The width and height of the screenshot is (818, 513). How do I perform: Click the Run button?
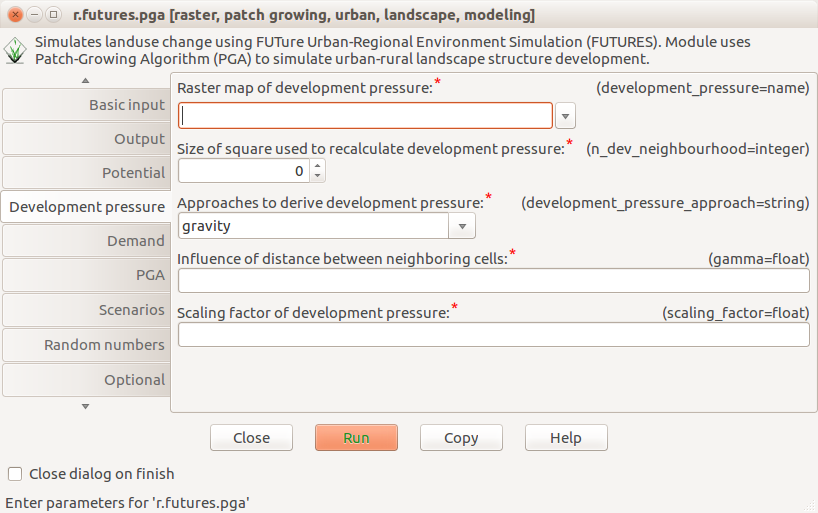(356, 438)
